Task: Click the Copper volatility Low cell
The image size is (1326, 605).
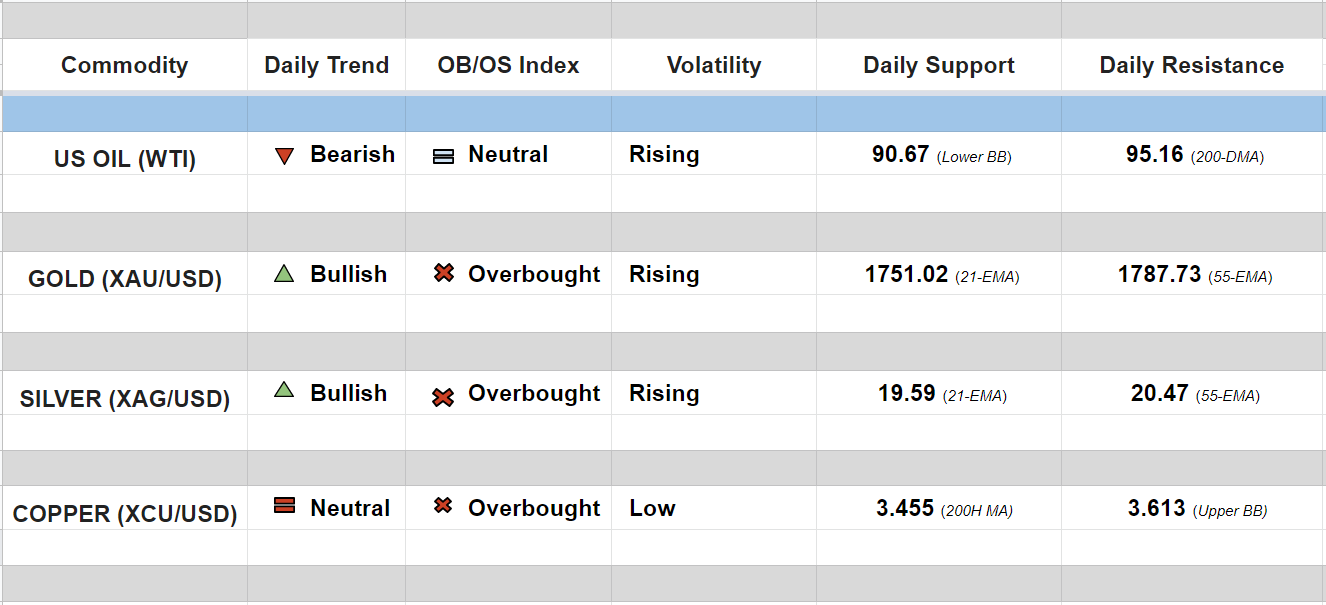Action: click(x=652, y=508)
